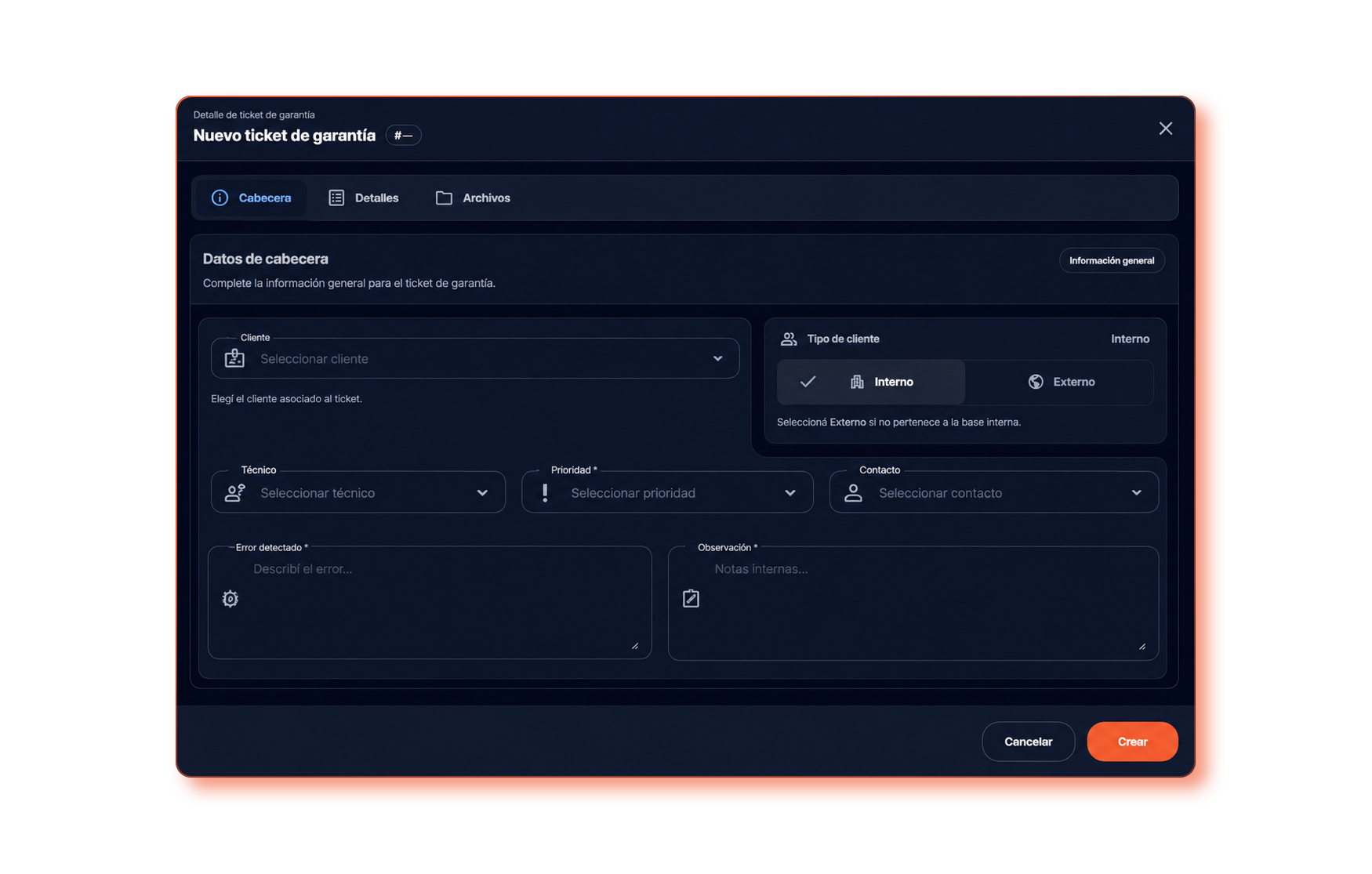Screen dimensions: 1372x874
Task: Click the resize handle of Error detectado box
Action: coord(635,646)
